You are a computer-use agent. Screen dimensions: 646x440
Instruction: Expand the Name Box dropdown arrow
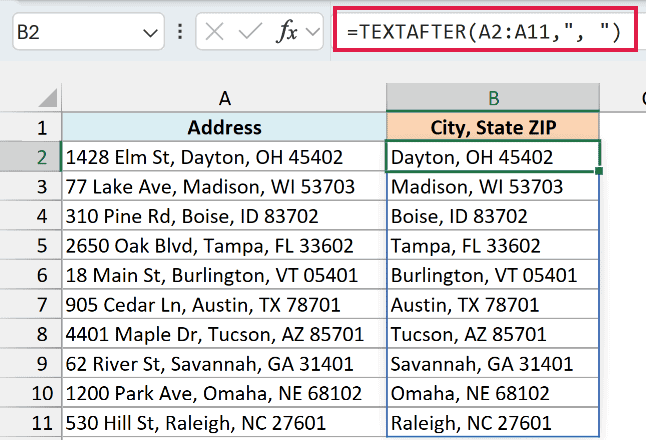pyautogui.click(x=150, y=33)
